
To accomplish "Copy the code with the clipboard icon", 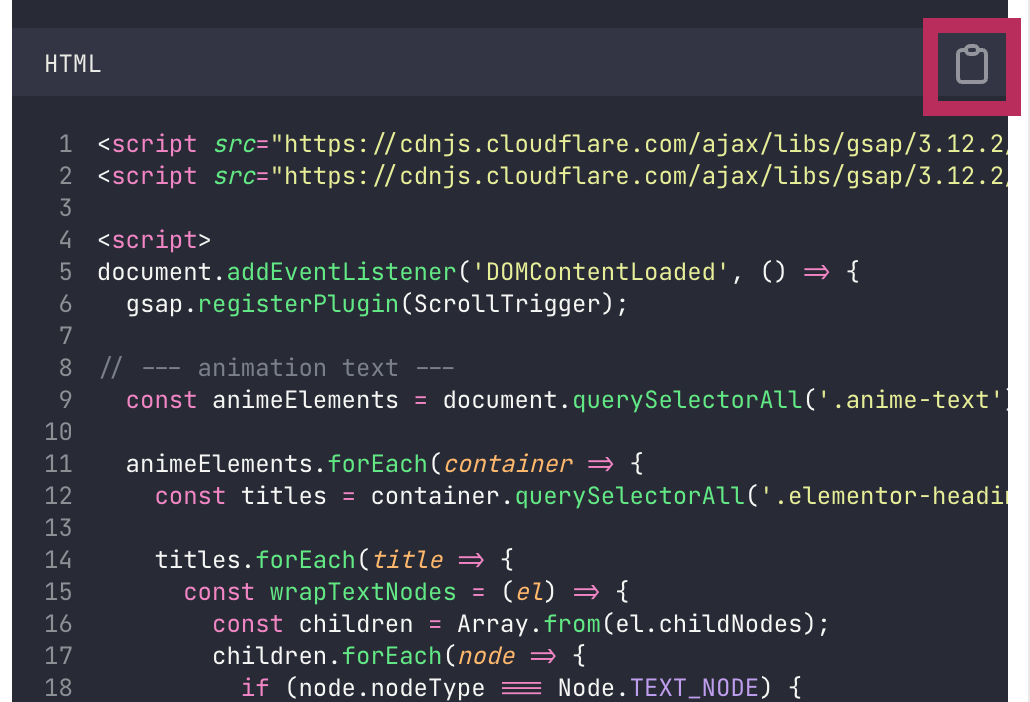I will (972, 64).
